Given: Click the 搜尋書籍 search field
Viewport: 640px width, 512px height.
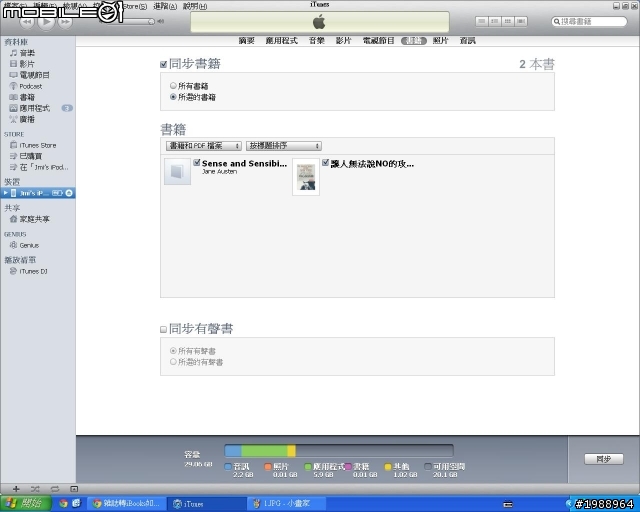Looking at the screenshot, I should click(589, 21).
